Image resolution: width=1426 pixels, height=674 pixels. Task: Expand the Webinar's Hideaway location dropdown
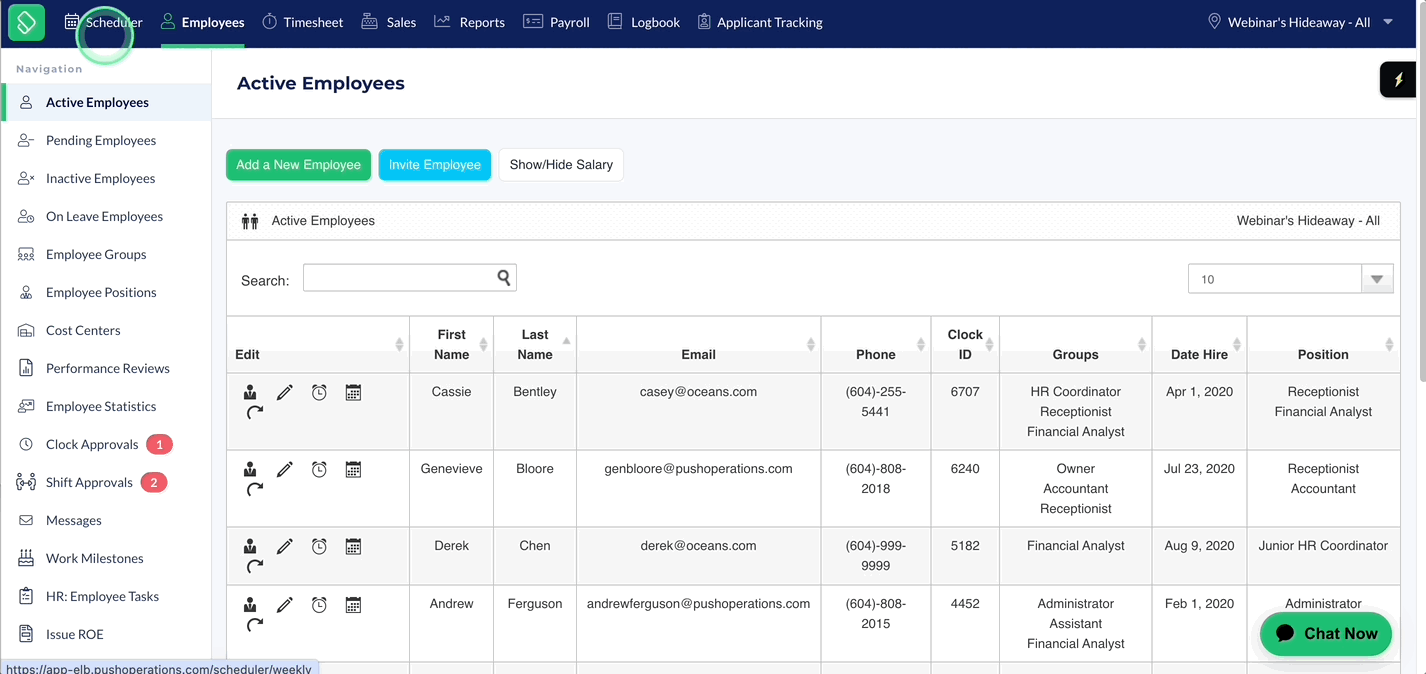[x=1300, y=22]
